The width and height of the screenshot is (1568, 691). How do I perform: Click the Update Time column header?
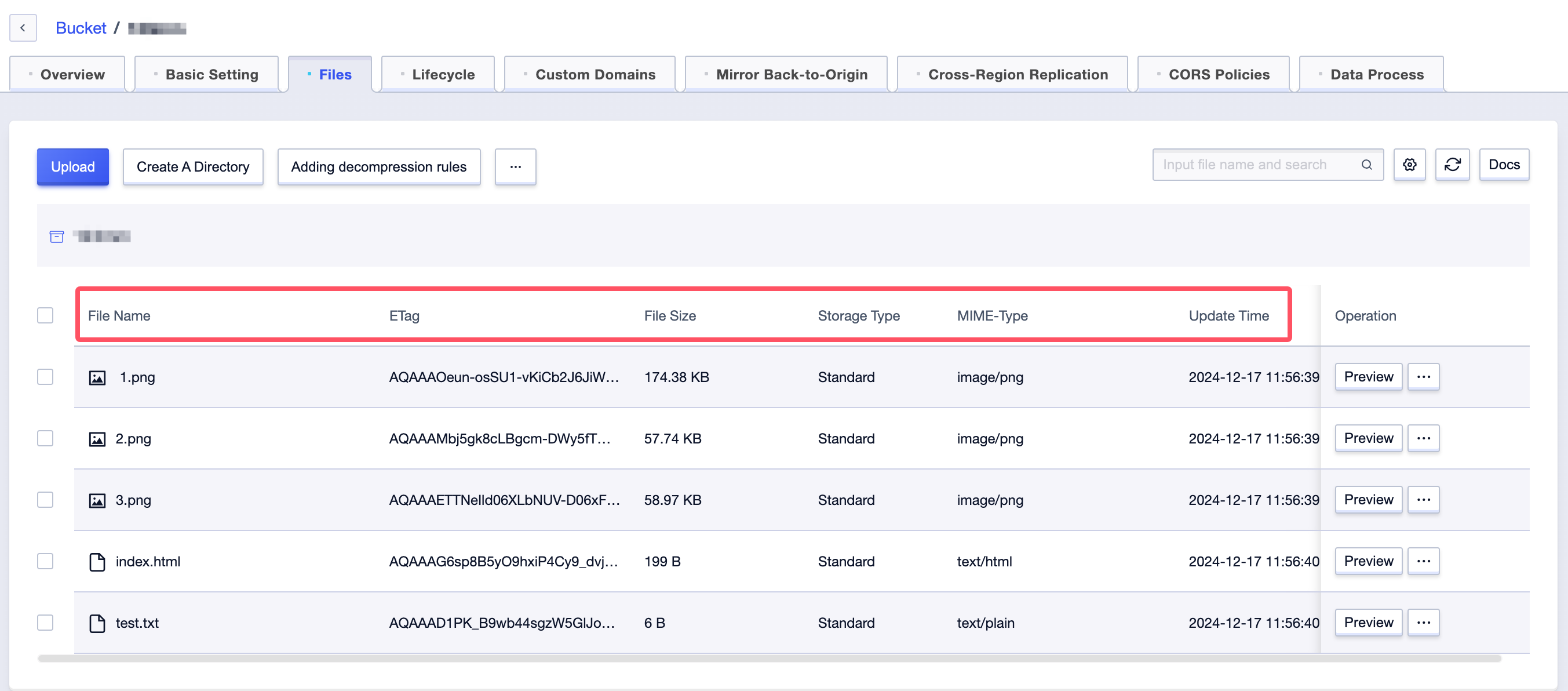click(1229, 316)
